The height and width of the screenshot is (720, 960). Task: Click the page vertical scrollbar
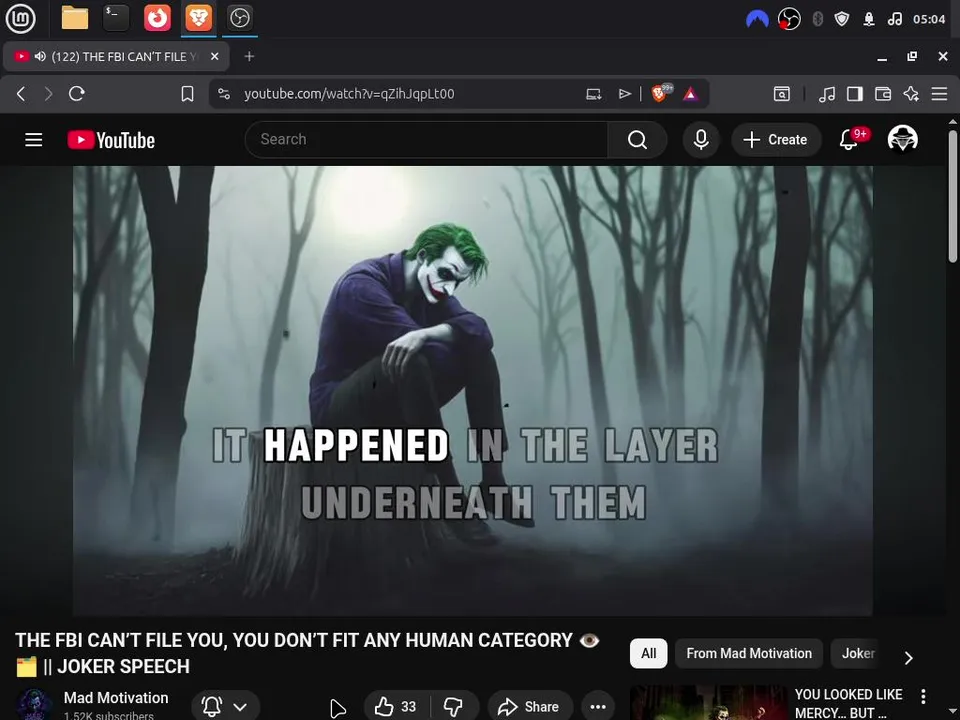953,197
